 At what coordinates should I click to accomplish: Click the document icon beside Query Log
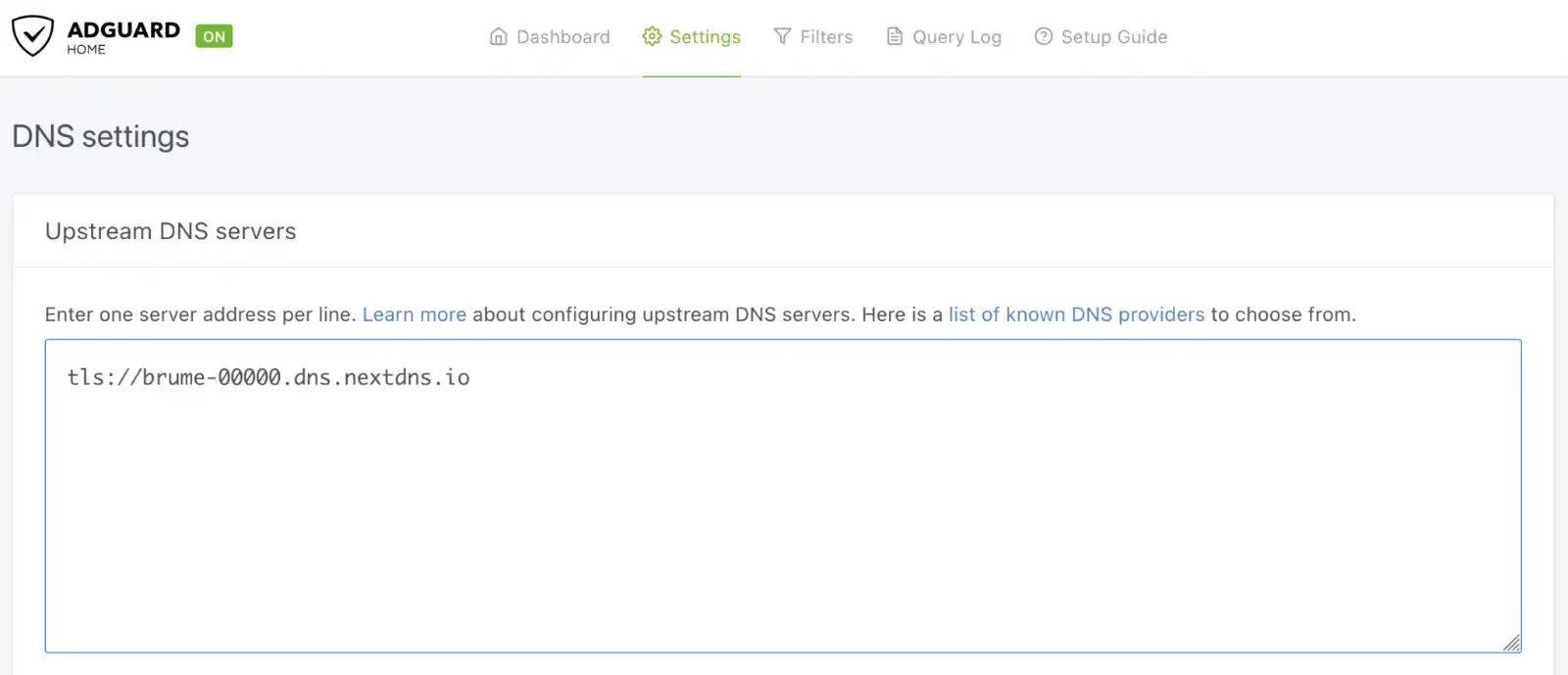(895, 37)
